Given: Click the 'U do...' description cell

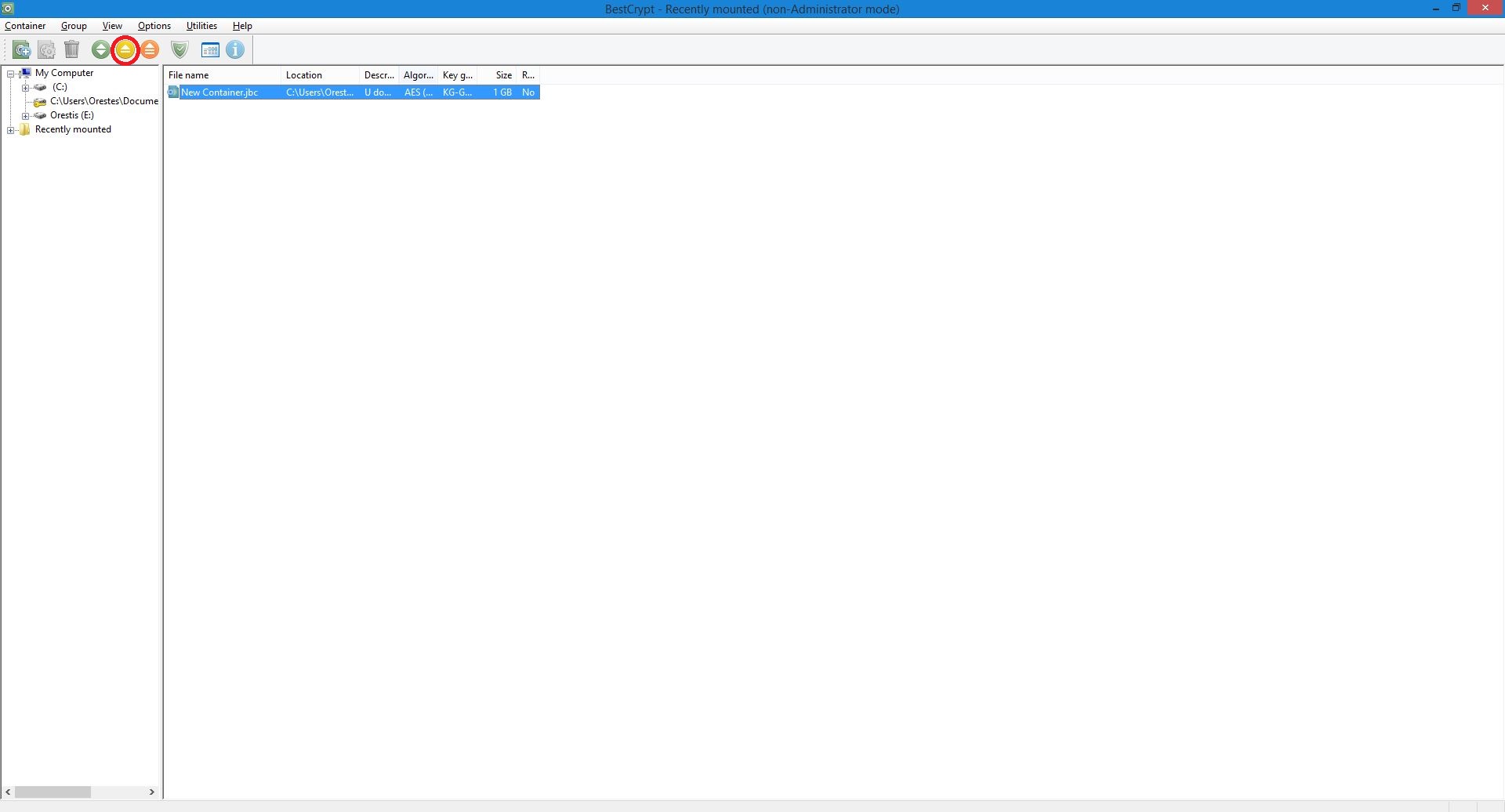Looking at the screenshot, I should click(x=378, y=92).
